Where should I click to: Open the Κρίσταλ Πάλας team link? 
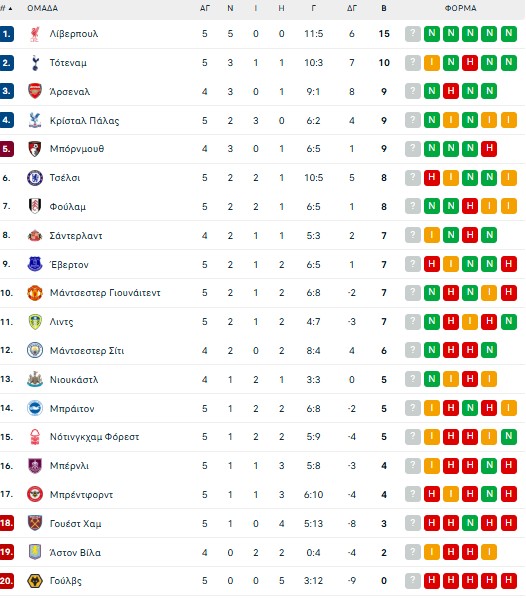(x=84, y=121)
